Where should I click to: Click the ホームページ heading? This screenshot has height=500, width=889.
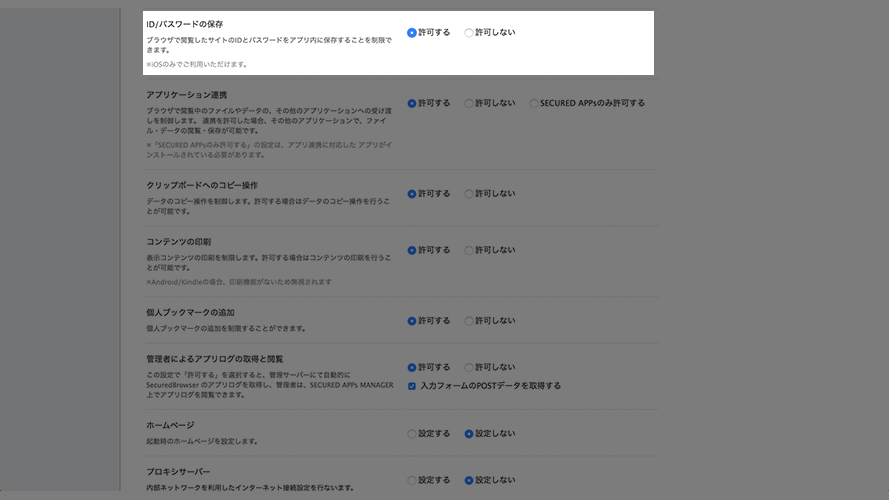[x=170, y=426]
